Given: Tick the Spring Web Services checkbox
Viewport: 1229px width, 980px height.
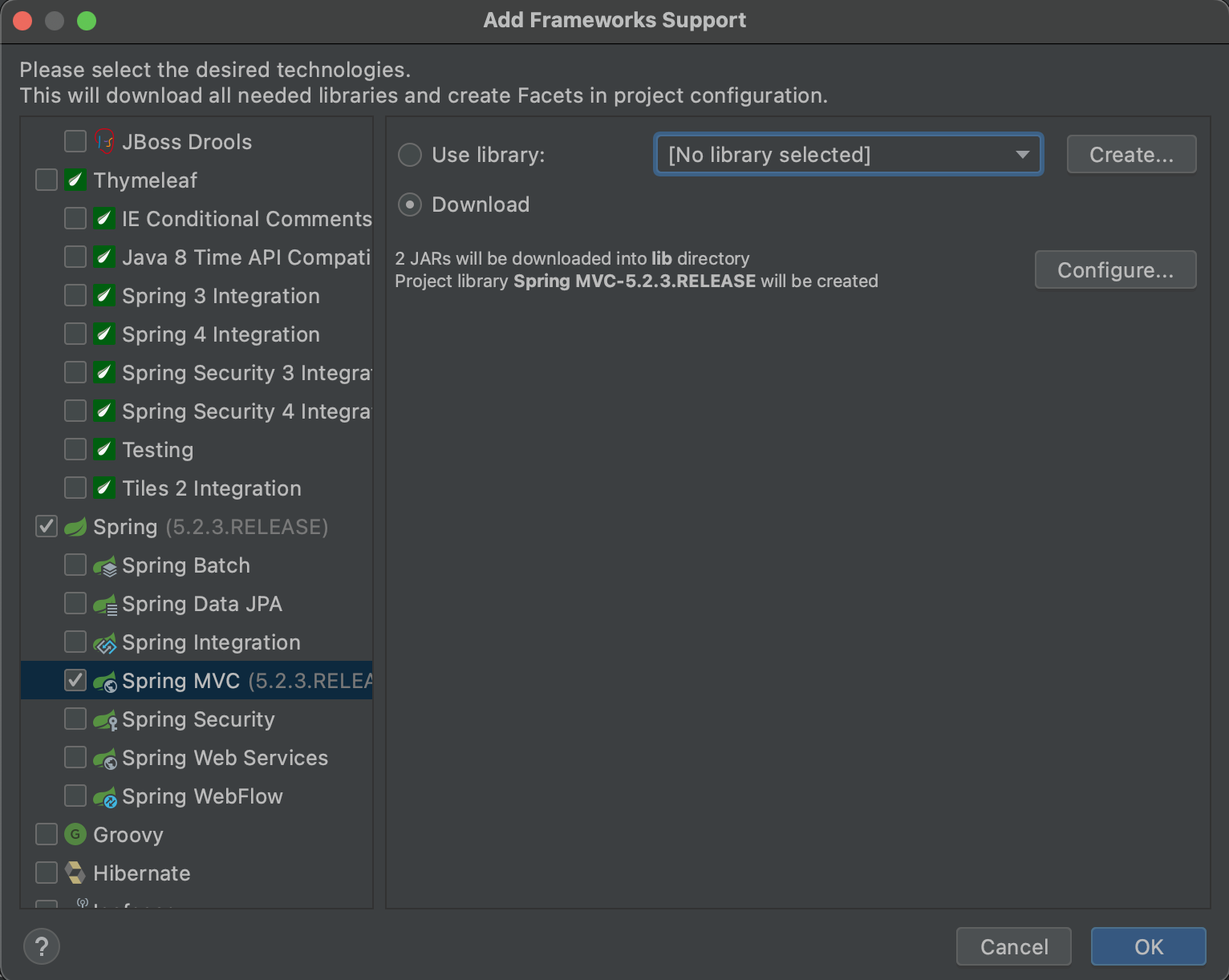Looking at the screenshot, I should click(x=75, y=758).
